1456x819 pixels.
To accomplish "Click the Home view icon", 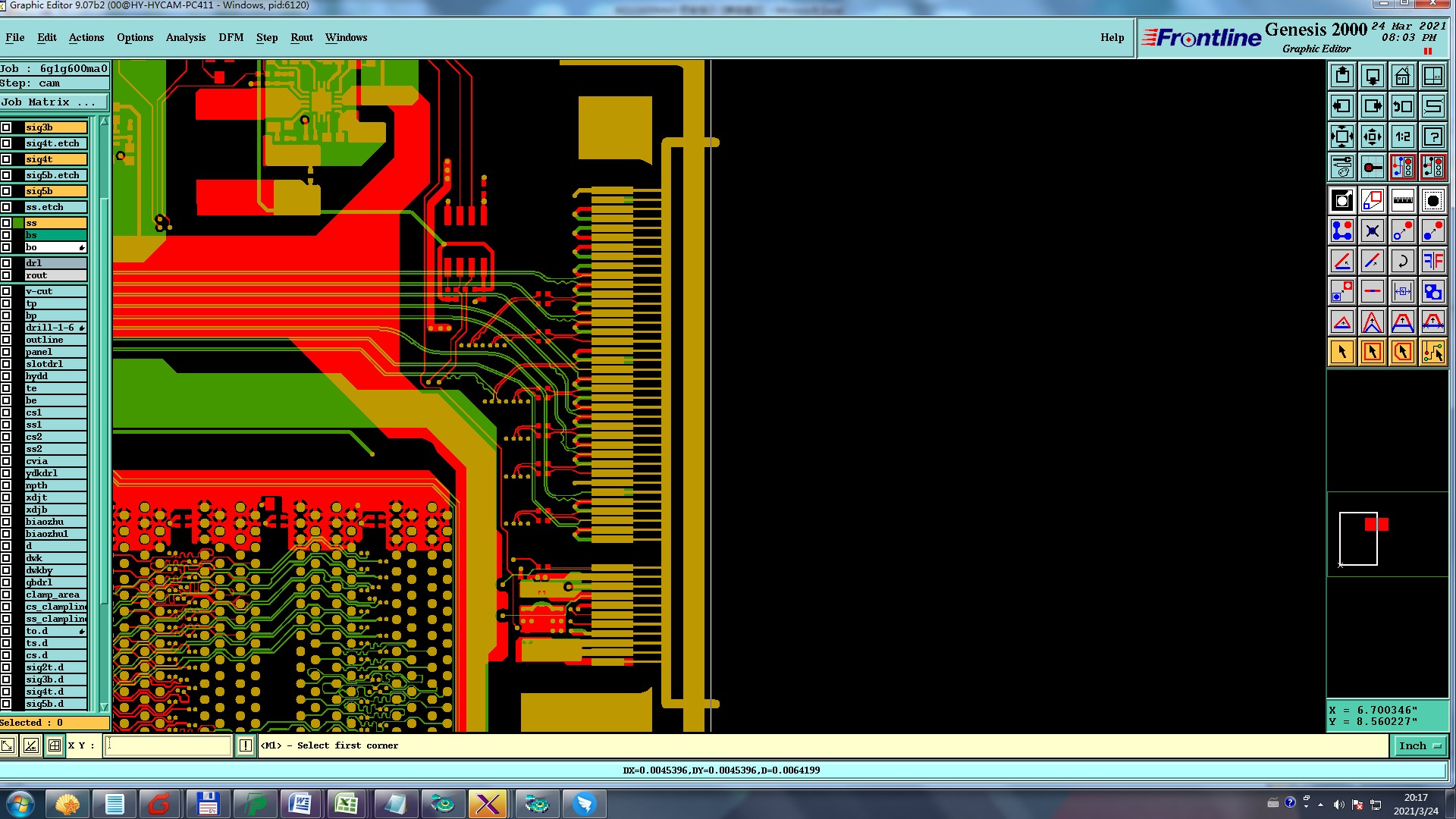I will click(x=1402, y=76).
